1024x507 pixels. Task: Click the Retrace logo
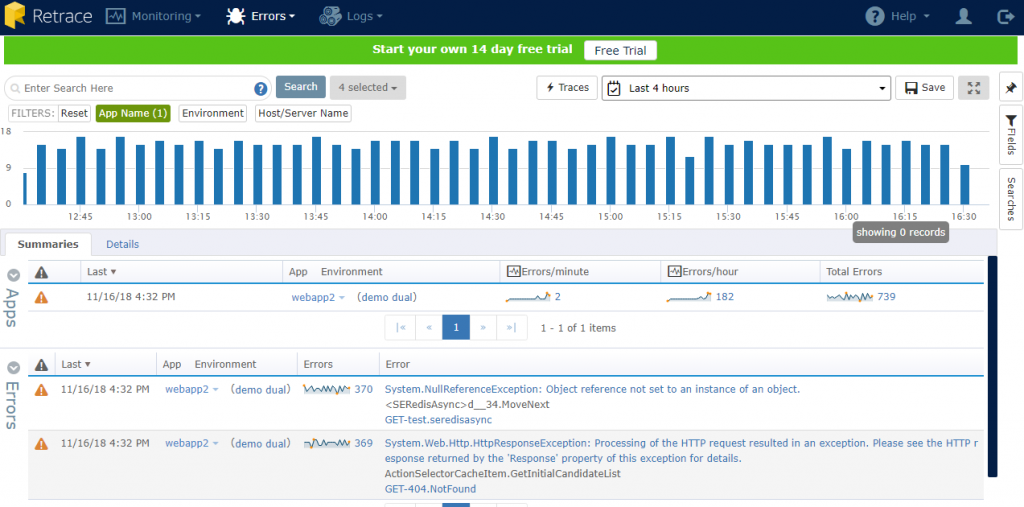coord(48,16)
